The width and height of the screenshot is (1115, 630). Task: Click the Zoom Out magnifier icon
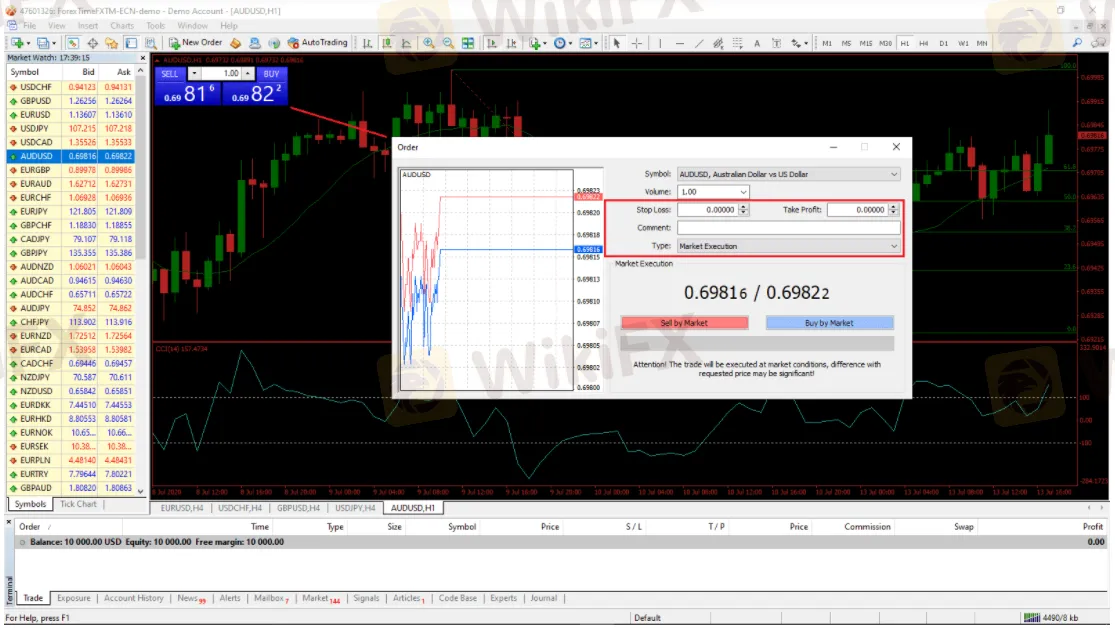coord(448,43)
